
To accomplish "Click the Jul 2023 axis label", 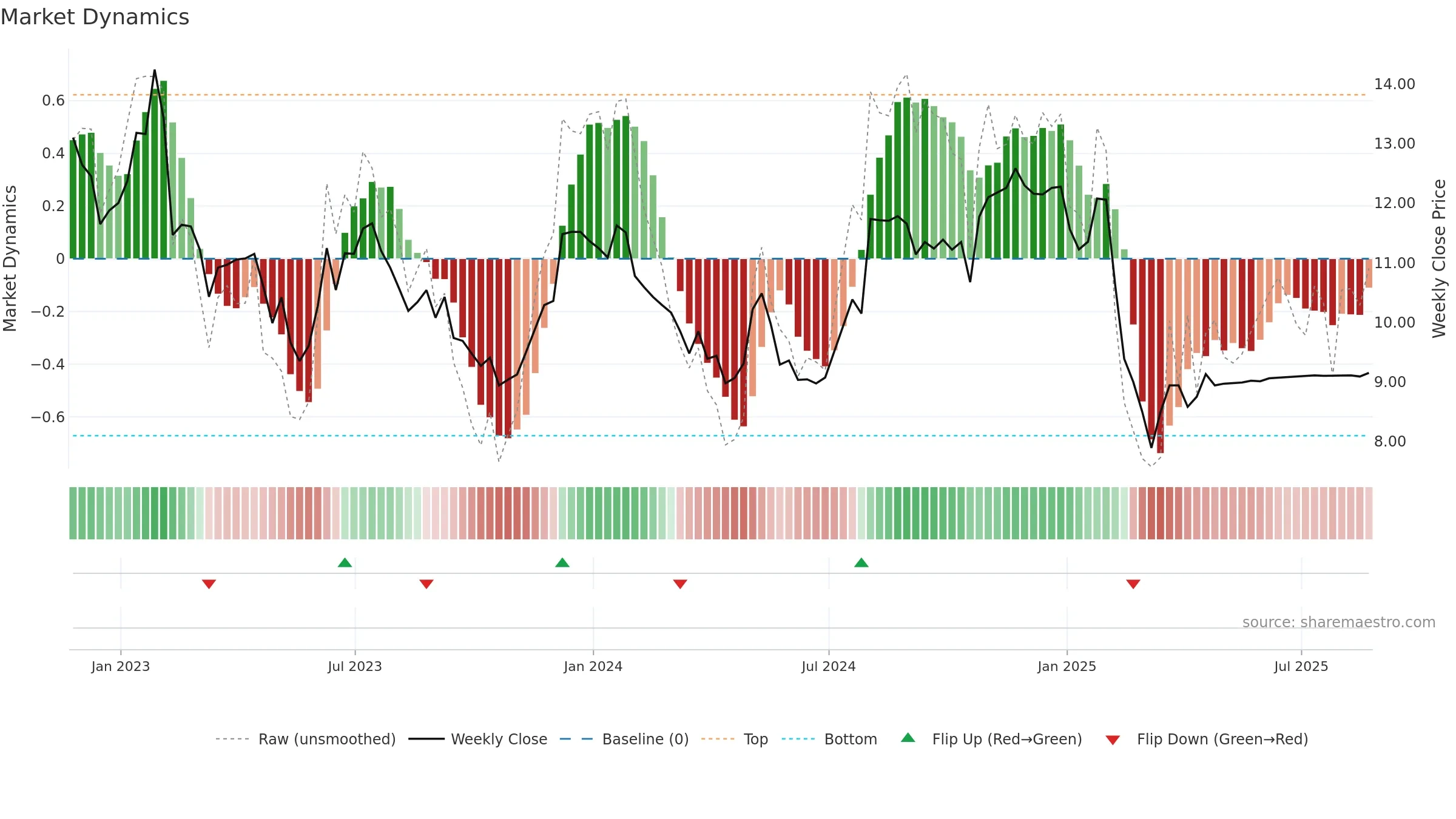I will tap(355, 666).
